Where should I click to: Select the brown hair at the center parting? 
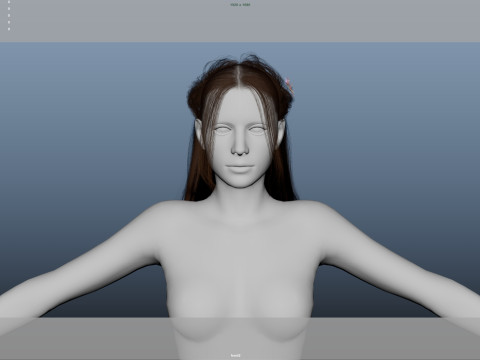[240, 75]
